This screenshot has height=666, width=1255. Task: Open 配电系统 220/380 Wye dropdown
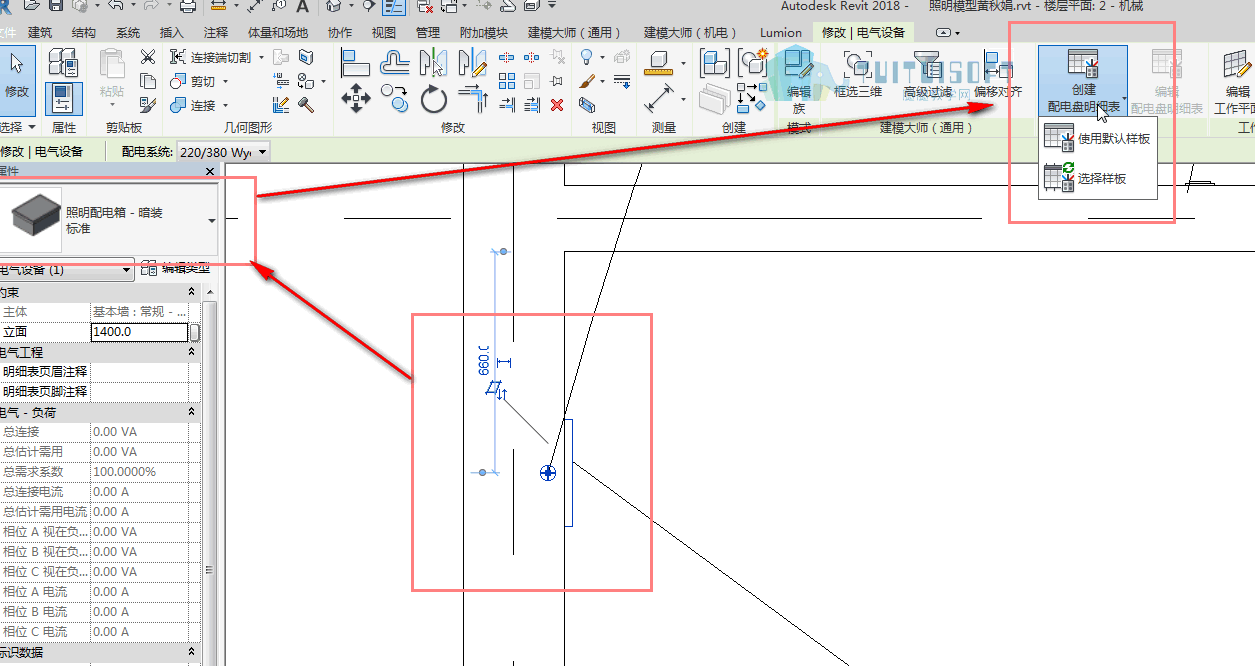click(222, 152)
